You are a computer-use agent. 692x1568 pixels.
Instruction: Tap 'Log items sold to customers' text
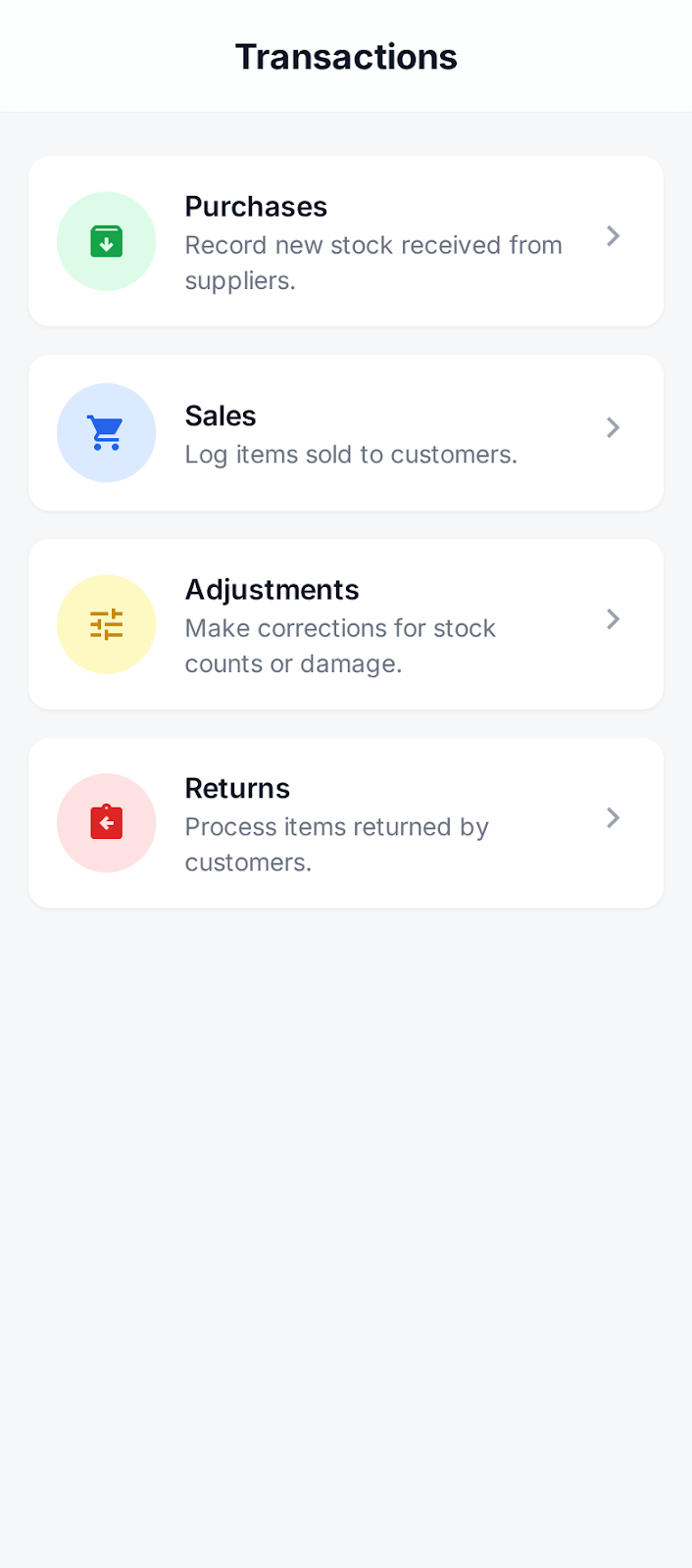pos(351,454)
